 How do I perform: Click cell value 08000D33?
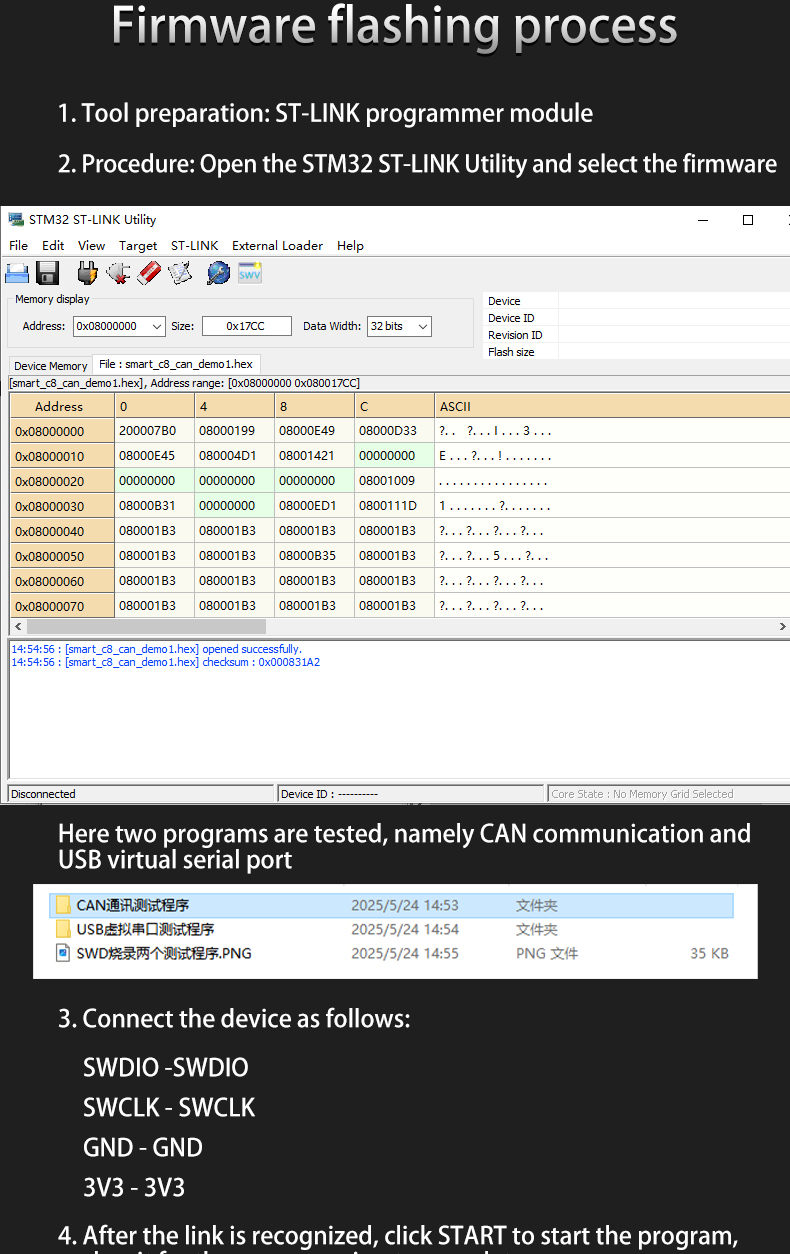coord(394,431)
